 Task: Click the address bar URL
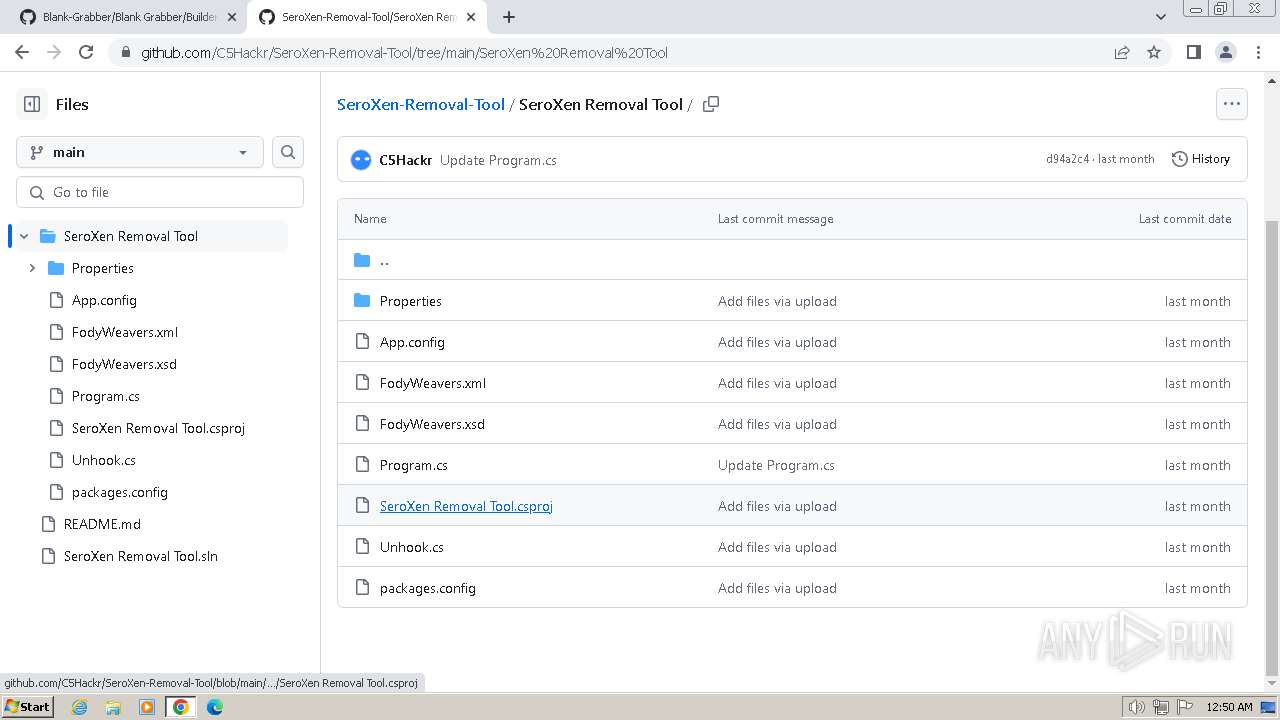point(404,53)
